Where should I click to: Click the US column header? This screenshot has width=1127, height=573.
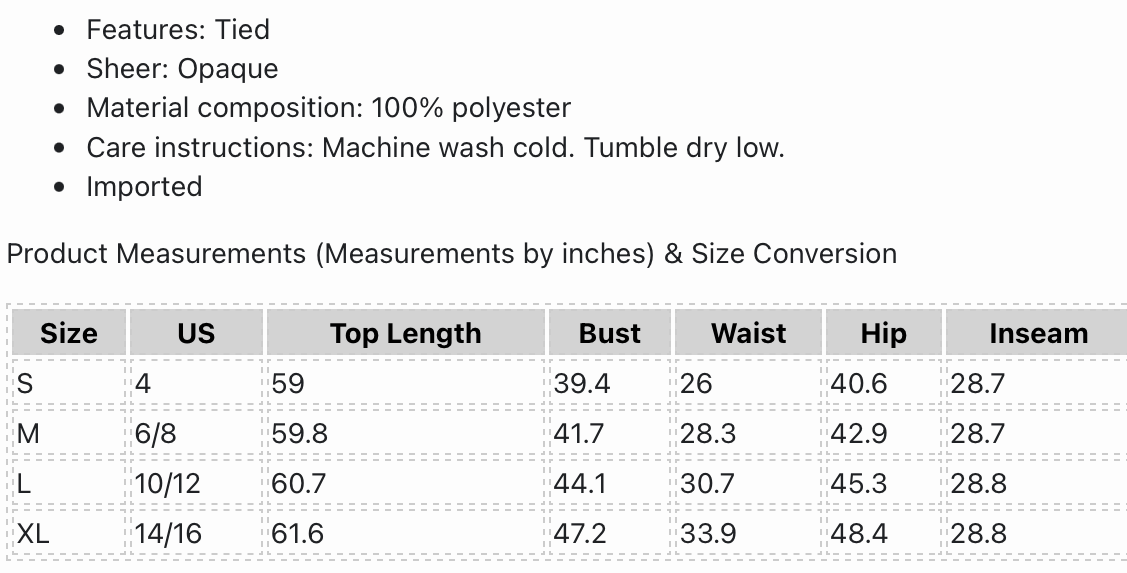click(x=196, y=333)
